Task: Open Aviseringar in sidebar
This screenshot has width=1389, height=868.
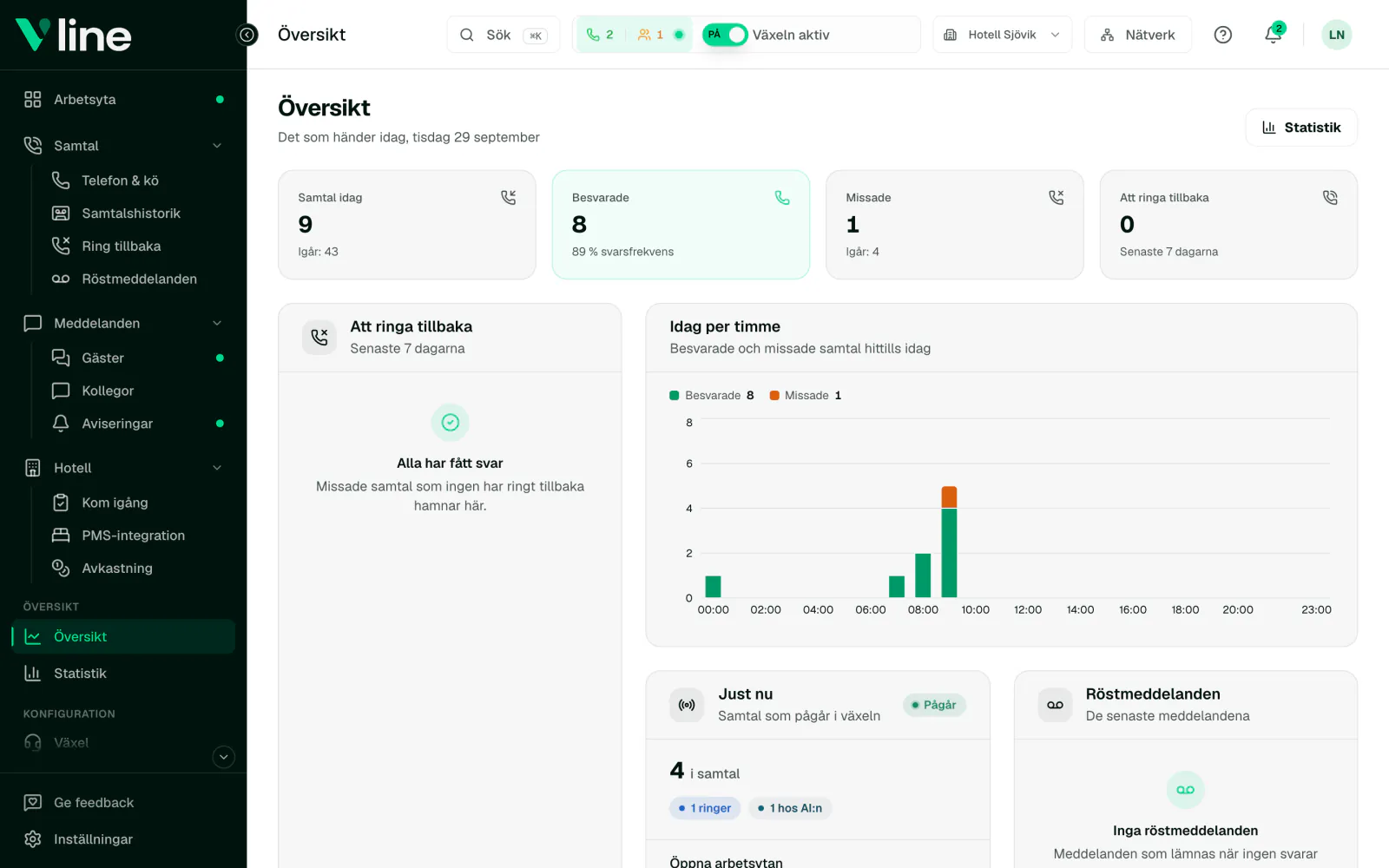Action: coord(137,424)
